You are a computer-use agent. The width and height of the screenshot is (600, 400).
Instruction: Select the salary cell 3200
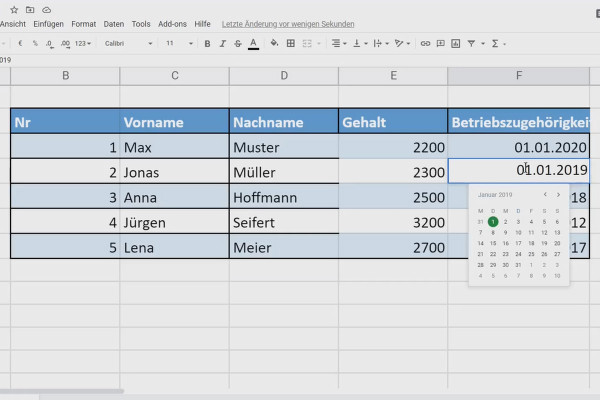tap(393, 222)
